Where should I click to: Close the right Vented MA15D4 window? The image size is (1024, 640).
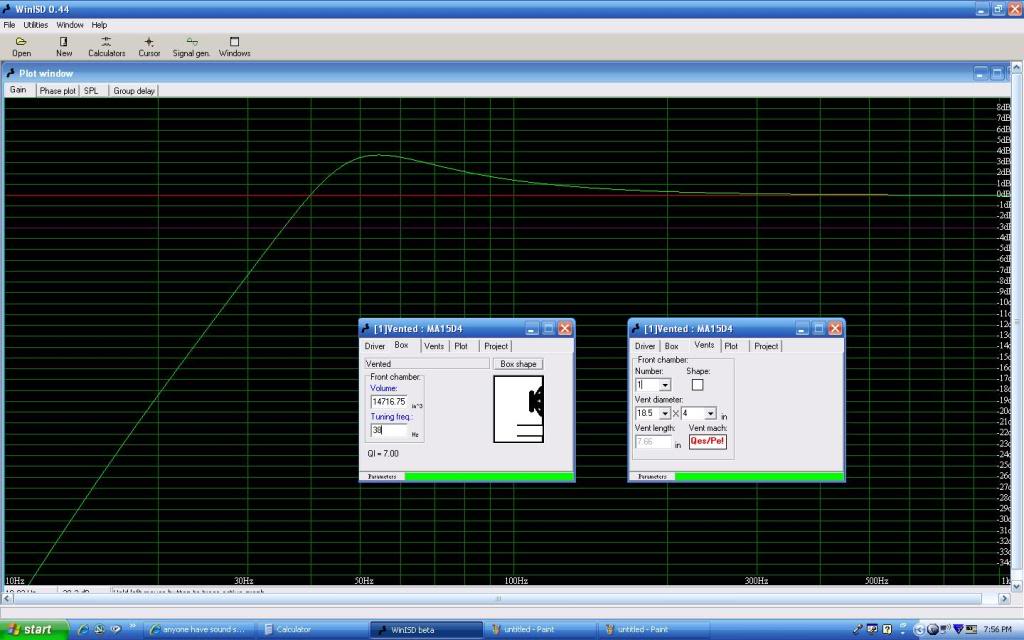pos(835,328)
